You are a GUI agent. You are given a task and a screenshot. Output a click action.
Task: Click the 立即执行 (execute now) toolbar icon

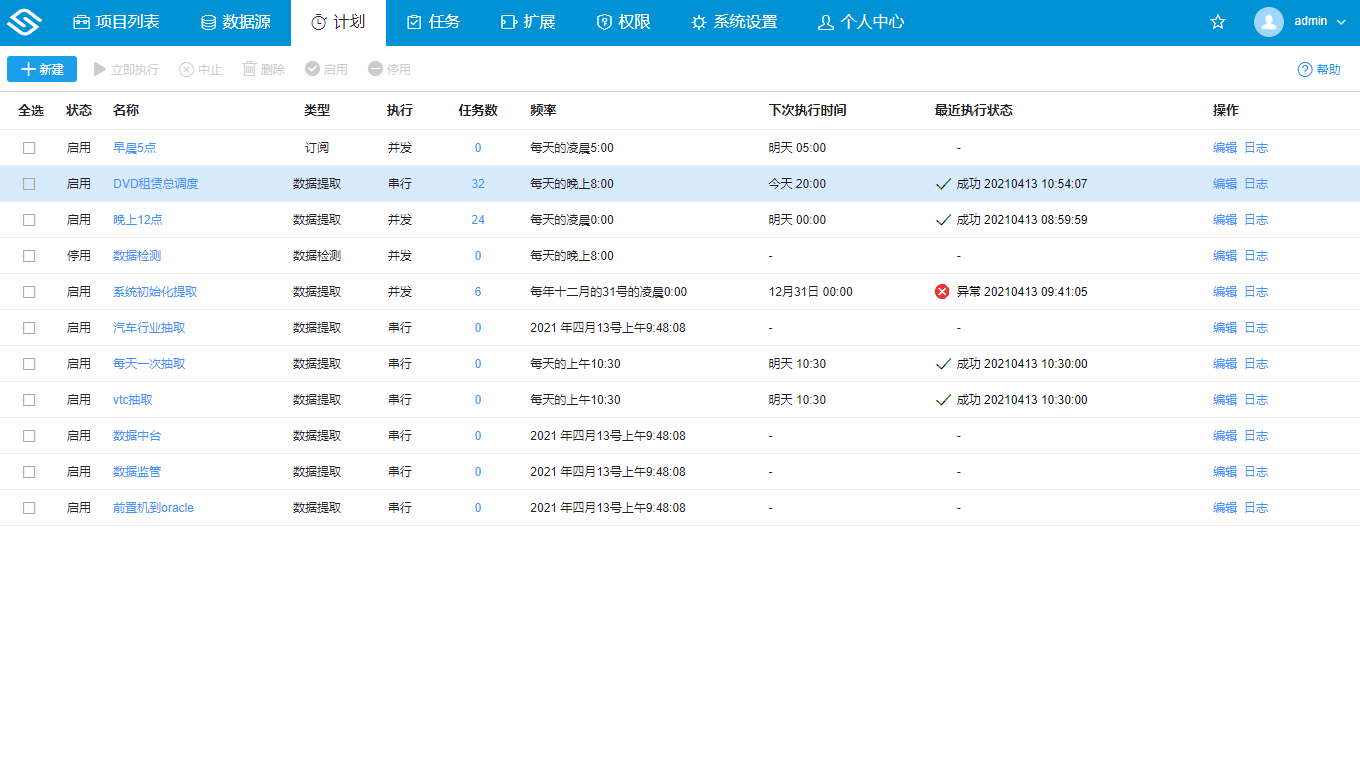coord(97,69)
